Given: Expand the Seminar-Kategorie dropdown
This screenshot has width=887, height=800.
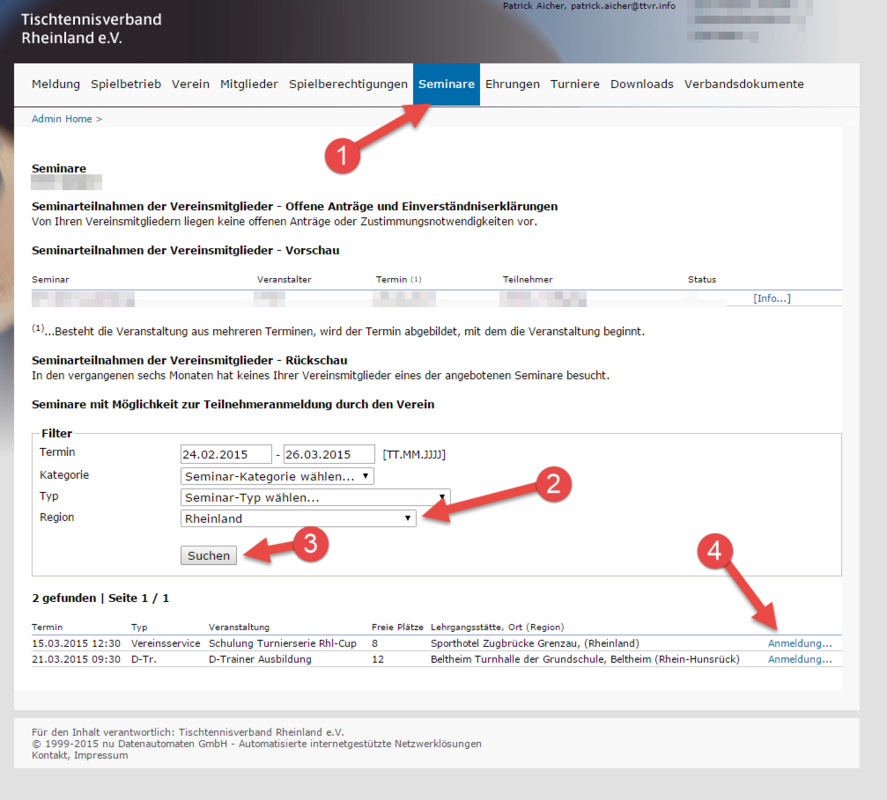Looking at the screenshot, I should click(277, 476).
